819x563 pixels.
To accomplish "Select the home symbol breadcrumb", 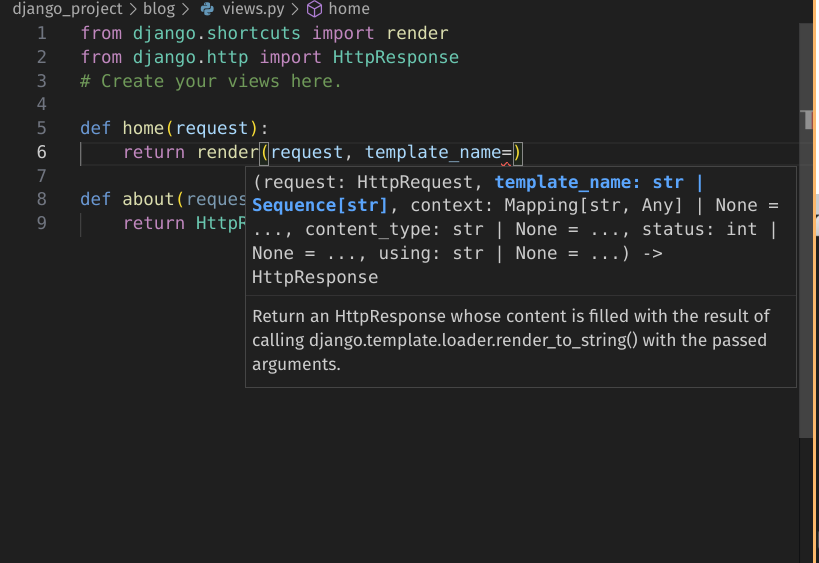I will click(x=349, y=9).
